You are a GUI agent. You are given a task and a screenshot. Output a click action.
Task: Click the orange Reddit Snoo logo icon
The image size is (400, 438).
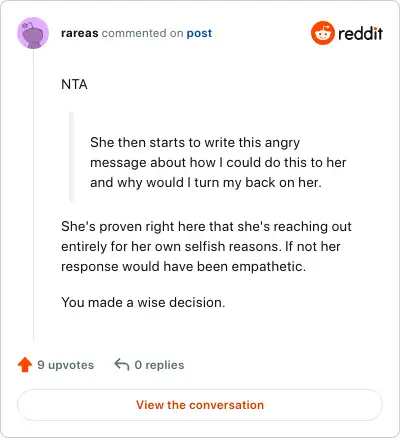(322, 33)
